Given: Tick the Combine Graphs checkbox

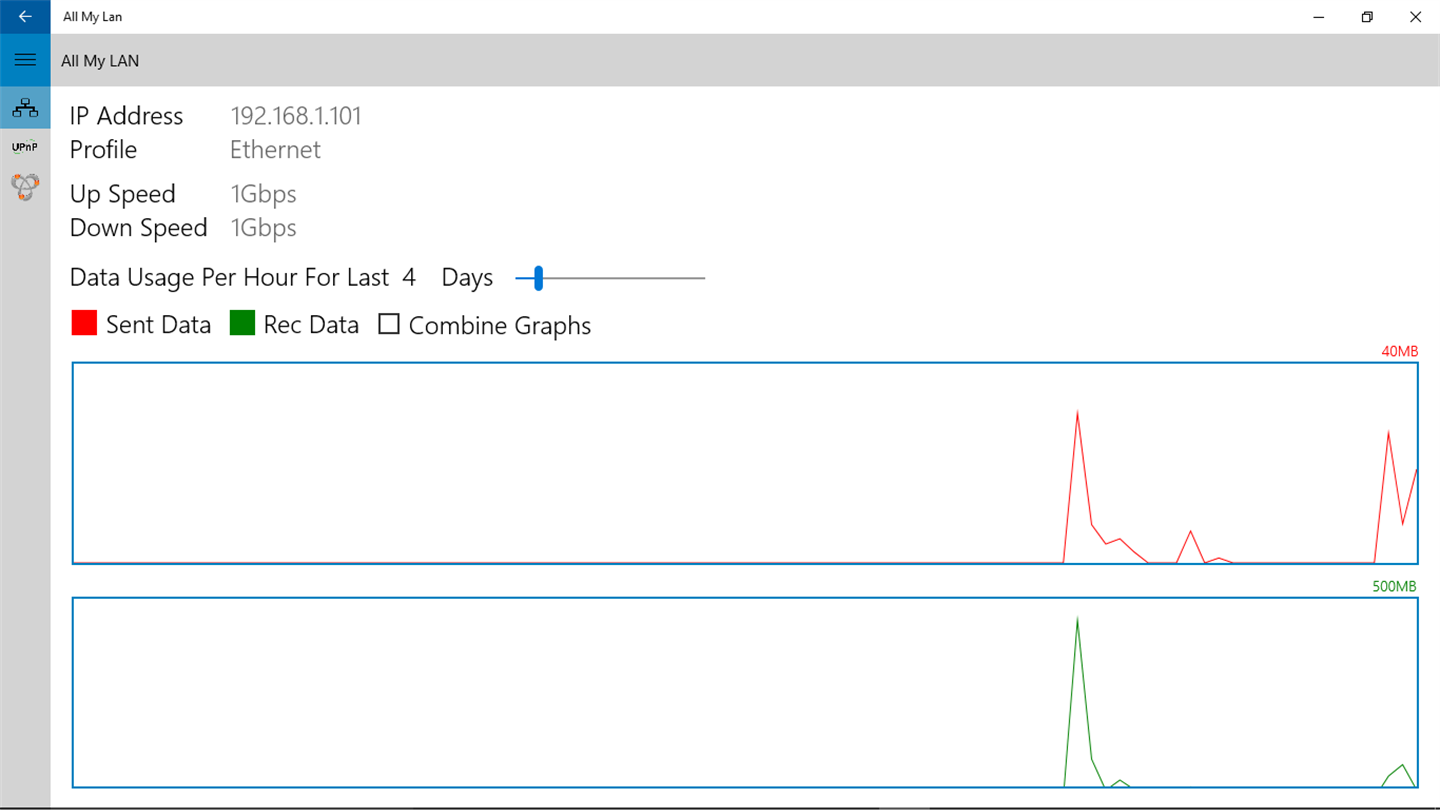Looking at the screenshot, I should [x=389, y=324].
